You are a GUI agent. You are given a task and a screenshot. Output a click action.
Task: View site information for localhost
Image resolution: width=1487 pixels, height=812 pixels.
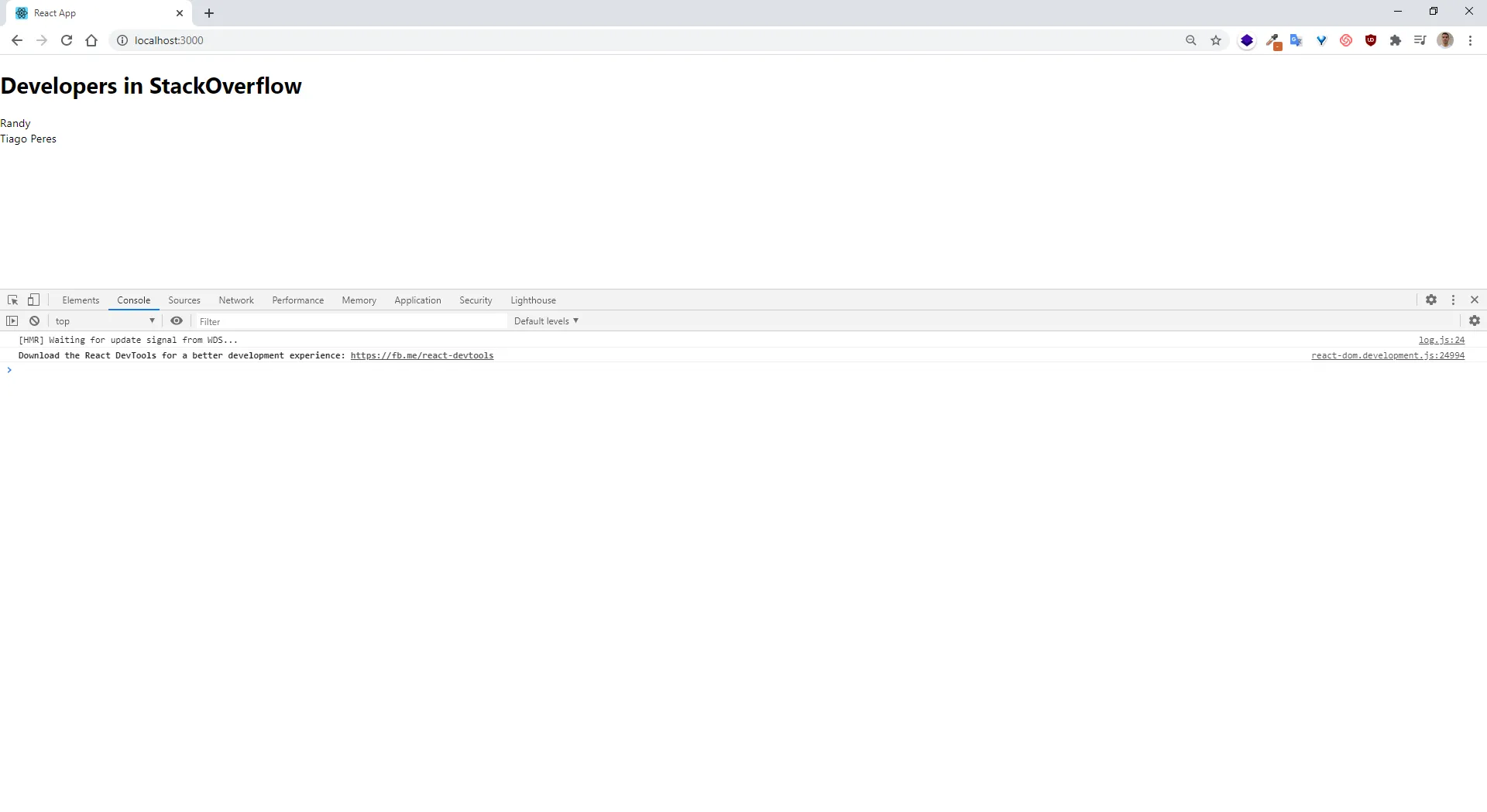pos(122,40)
